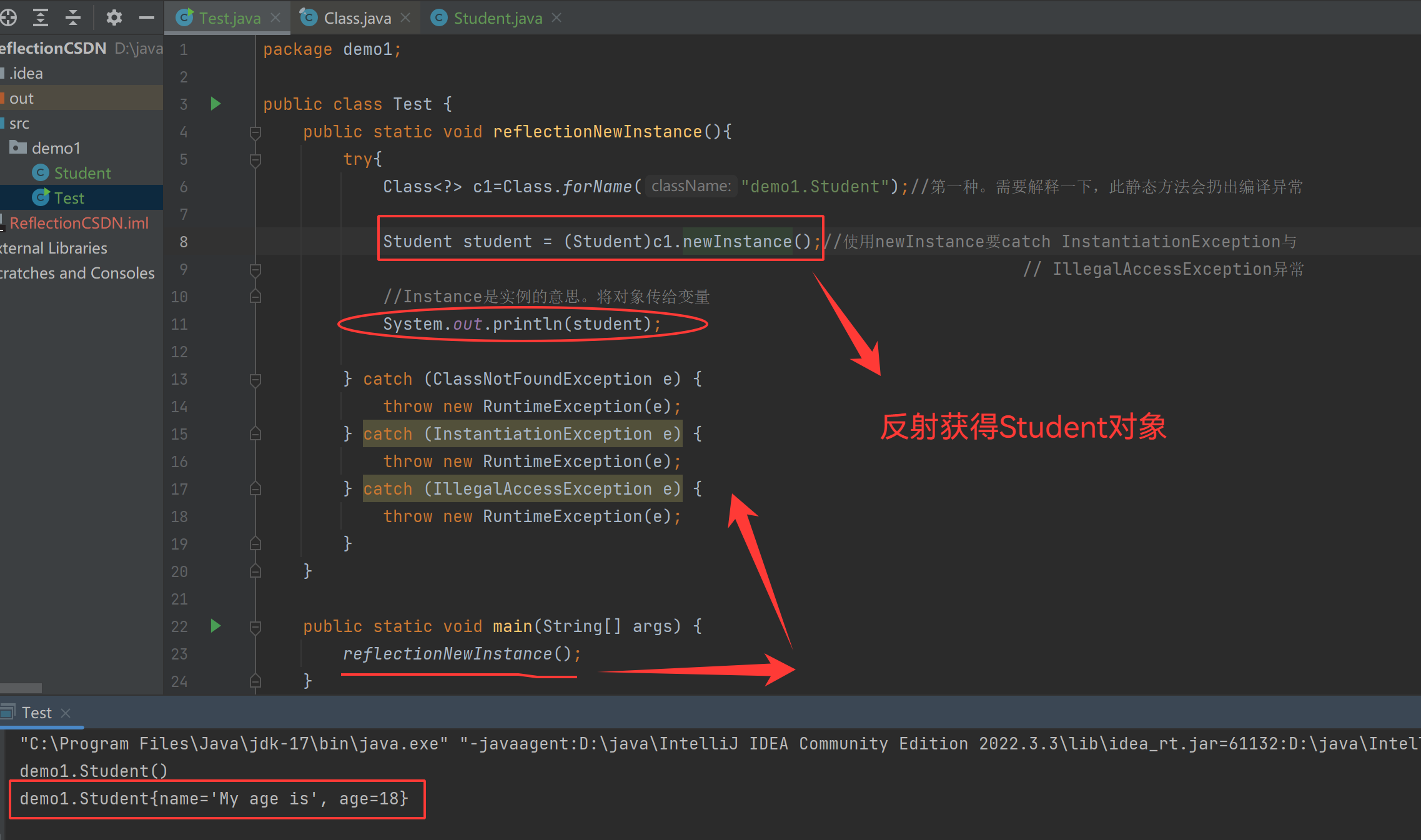The height and width of the screenshot is (840, 1421).
Task: Click the Collapse All icon in project toolbar
Action: pyautogui.click(x=73, y=17)
